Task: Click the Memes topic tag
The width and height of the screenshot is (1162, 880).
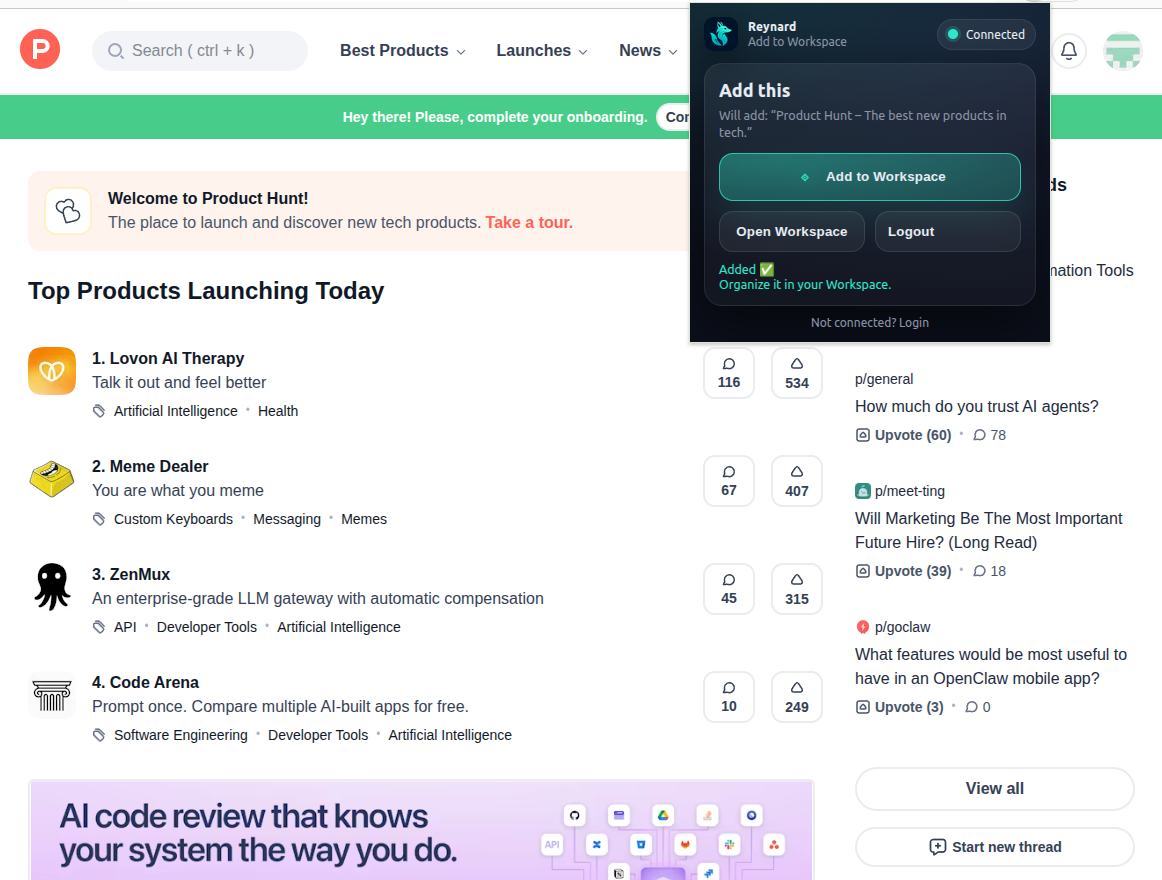Action: 364,519
